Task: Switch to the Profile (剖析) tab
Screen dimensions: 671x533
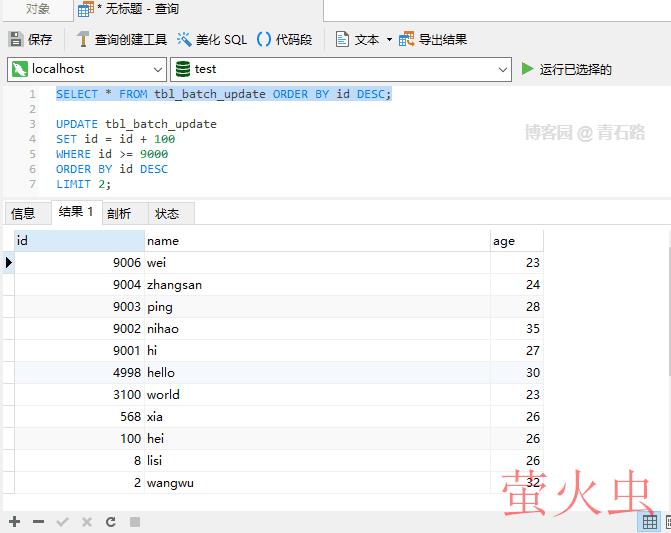Action: (119, 213)
